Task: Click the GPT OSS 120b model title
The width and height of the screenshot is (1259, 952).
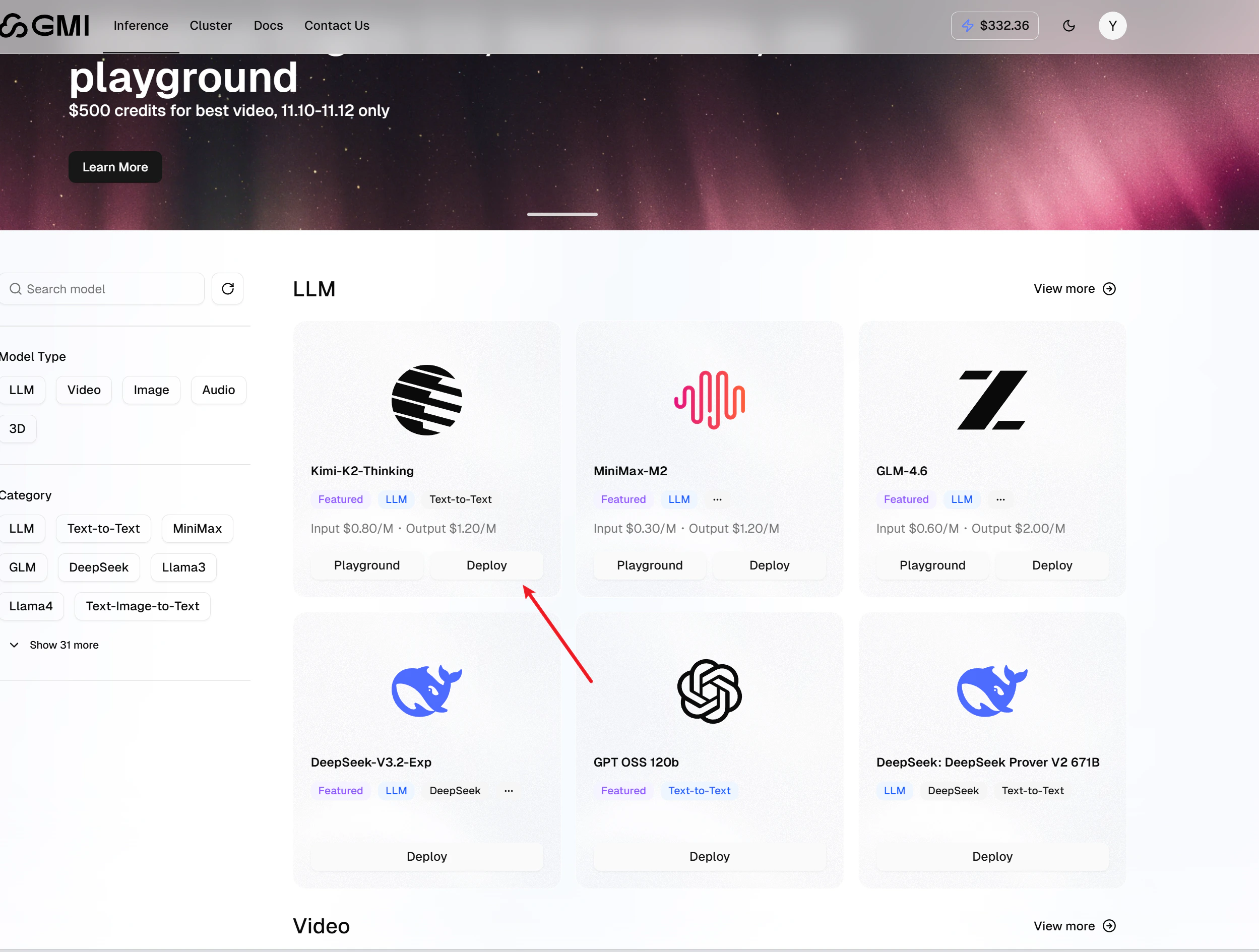Action: pos(636,762)
